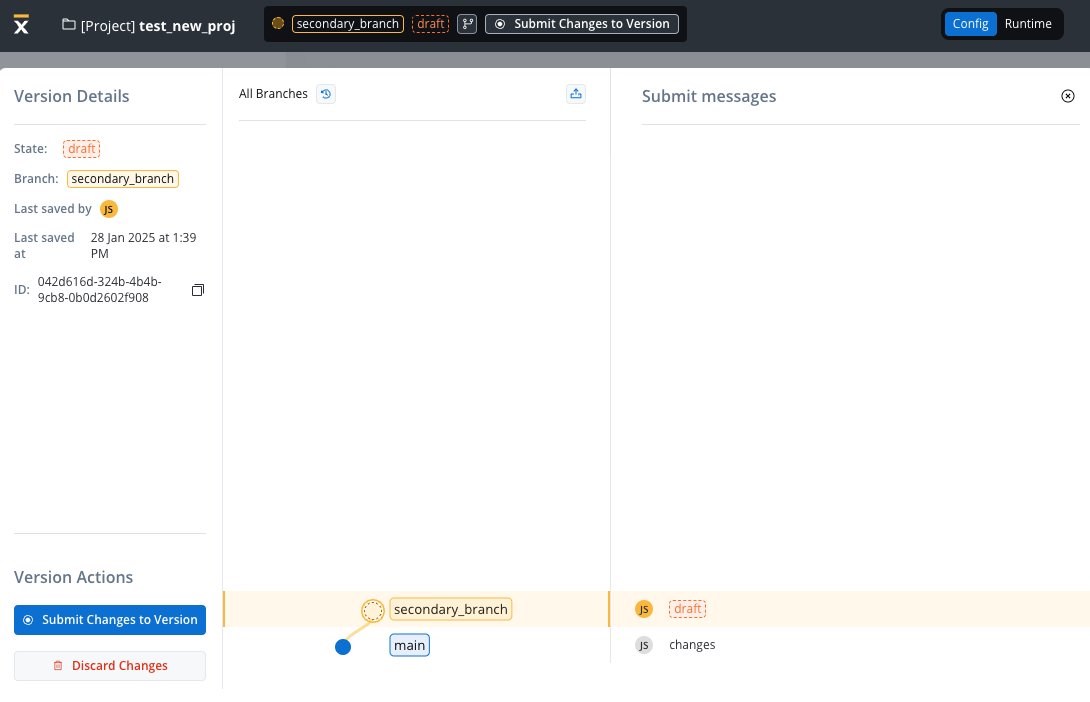
Task: Switch to Config mode
Action: pos(970,24)
